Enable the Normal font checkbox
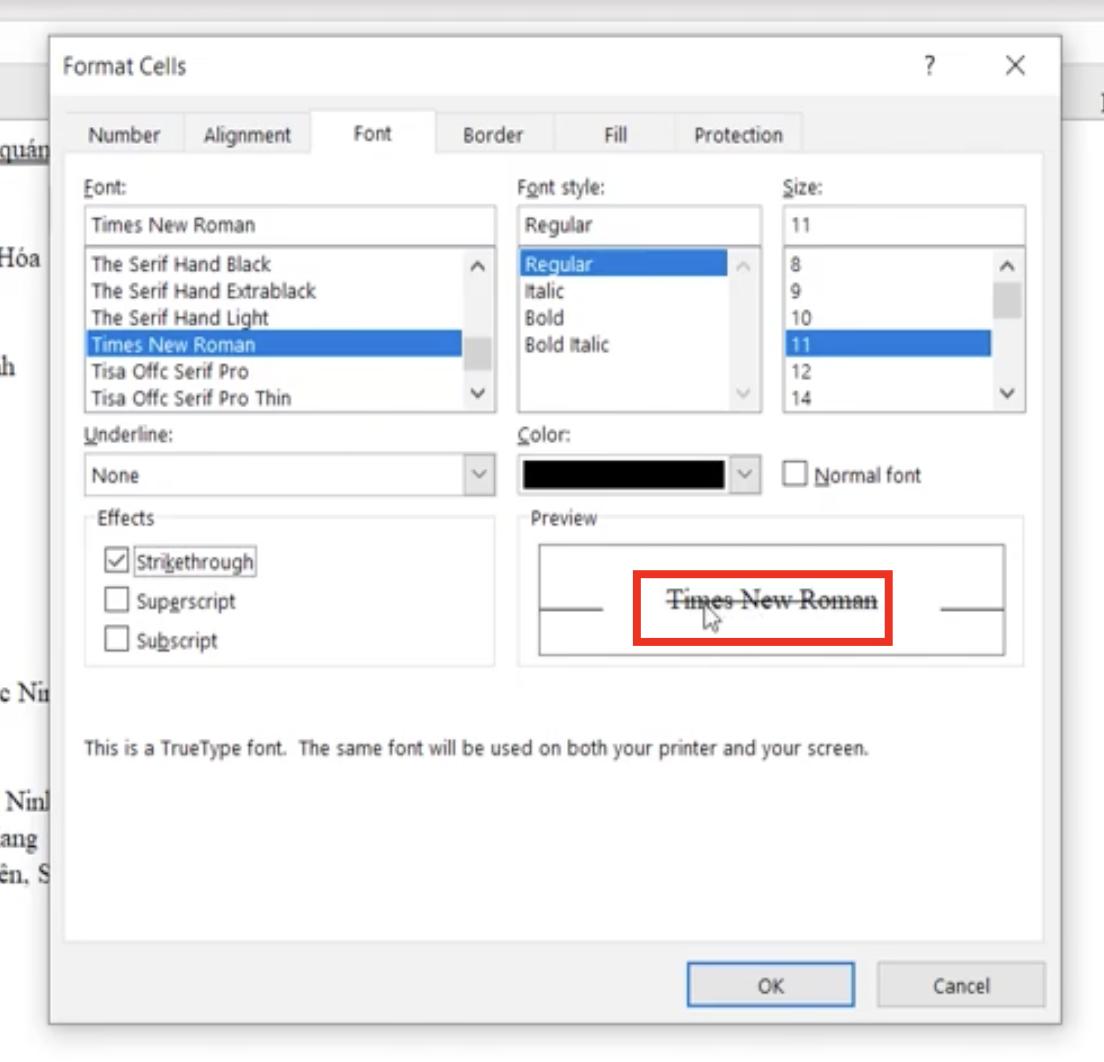1104x1062 pixels. [x=795, y=474]
